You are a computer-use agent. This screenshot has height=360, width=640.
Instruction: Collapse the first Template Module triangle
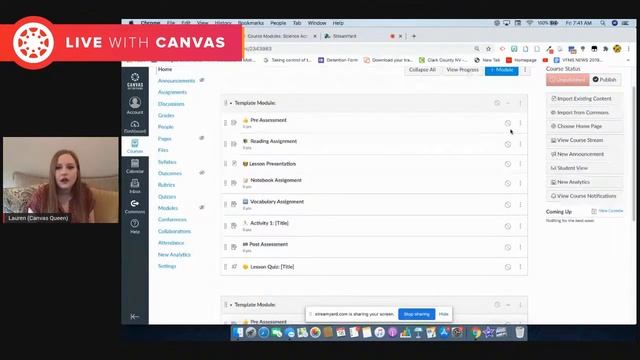point(231,103)
